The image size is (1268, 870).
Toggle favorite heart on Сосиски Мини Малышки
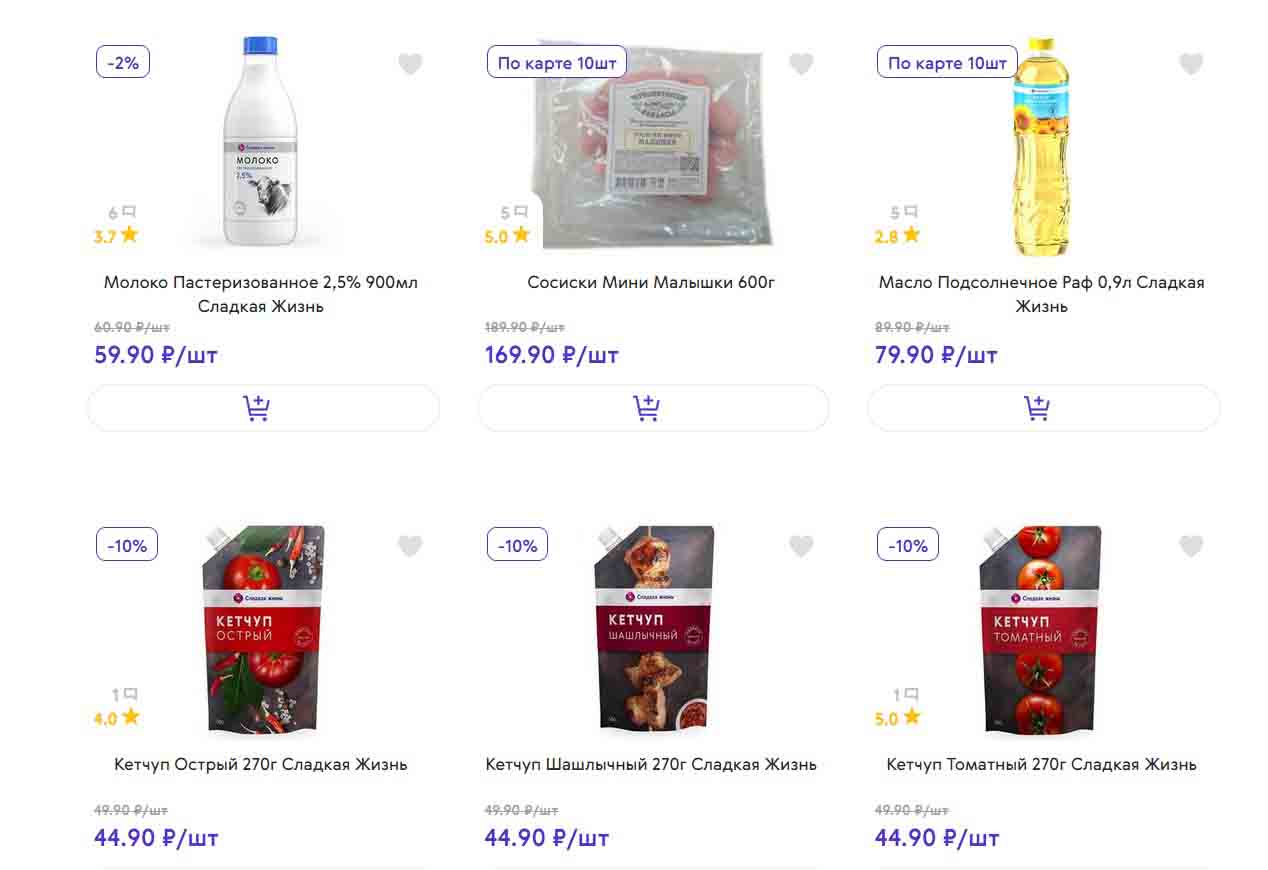tap(801, 64)
